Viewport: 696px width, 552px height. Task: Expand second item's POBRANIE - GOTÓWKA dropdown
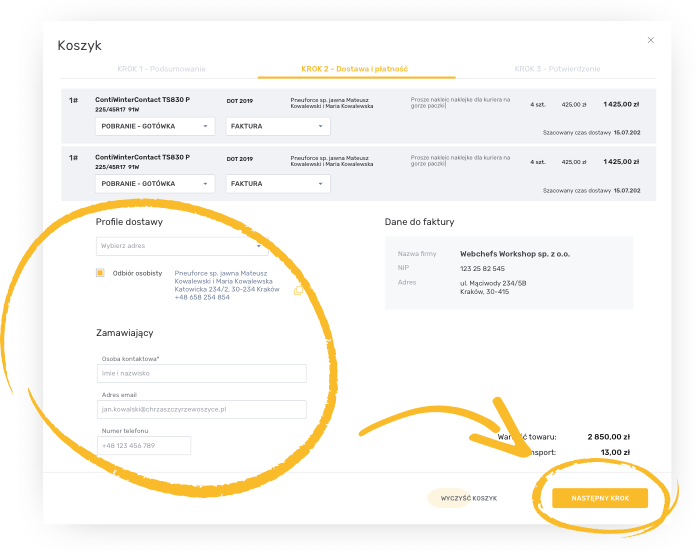[x=155, y=184]
